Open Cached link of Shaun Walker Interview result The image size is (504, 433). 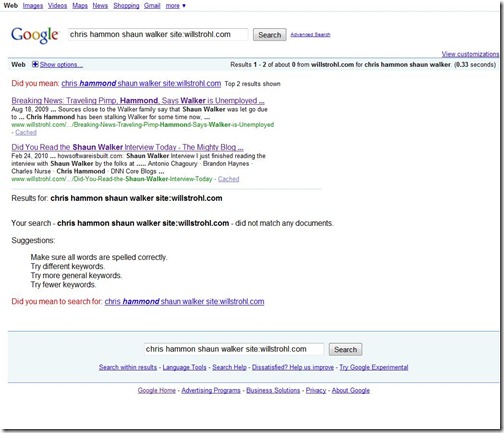229,179
